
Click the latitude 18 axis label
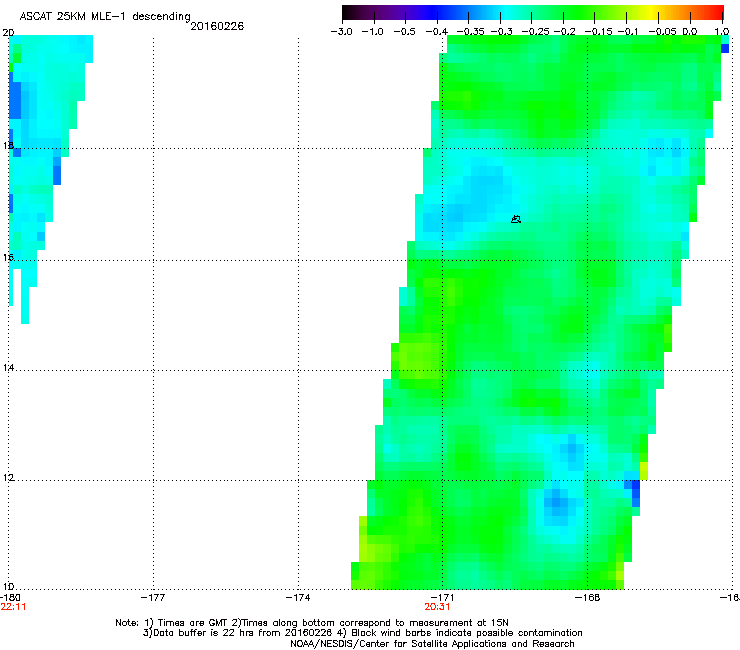pyautogui.click(x=8, y=145)
